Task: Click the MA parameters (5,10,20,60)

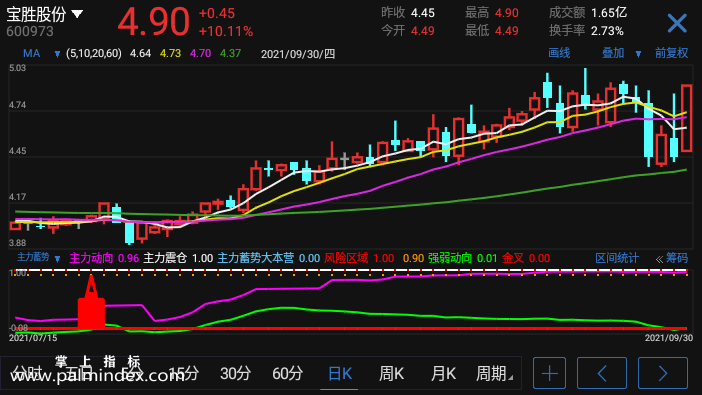Action: (94, 54)
